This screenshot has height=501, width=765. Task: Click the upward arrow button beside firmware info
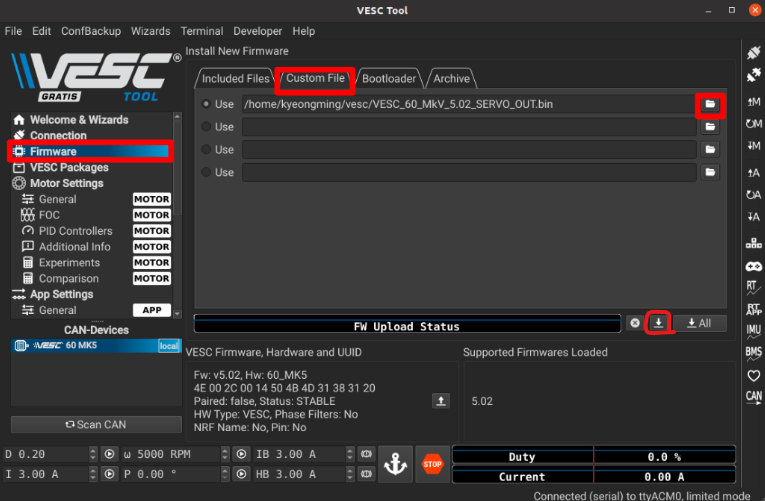click(441, 401)
